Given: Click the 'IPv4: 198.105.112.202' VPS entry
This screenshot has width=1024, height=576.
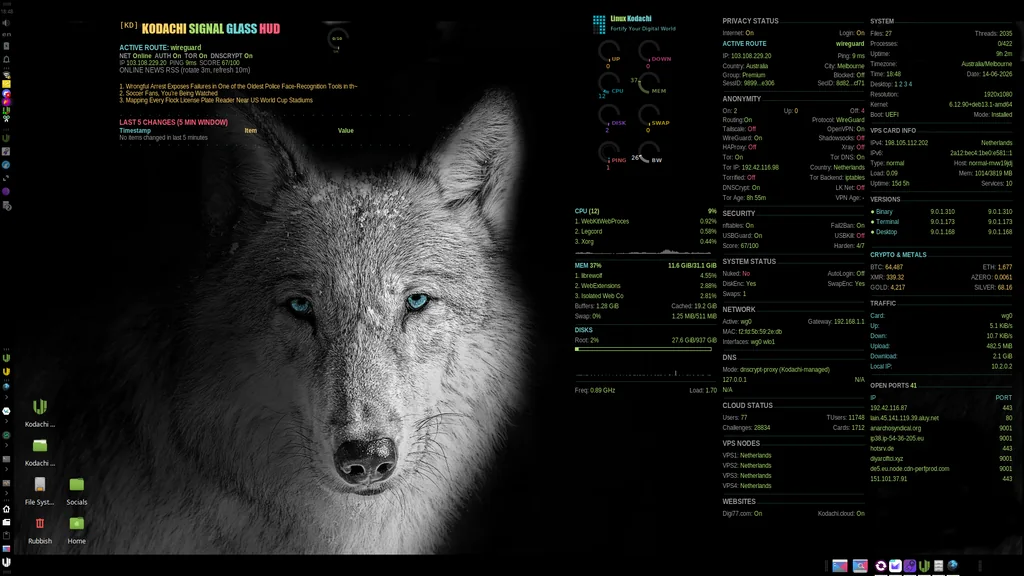Looking at the screenshot, I should 899,143.
